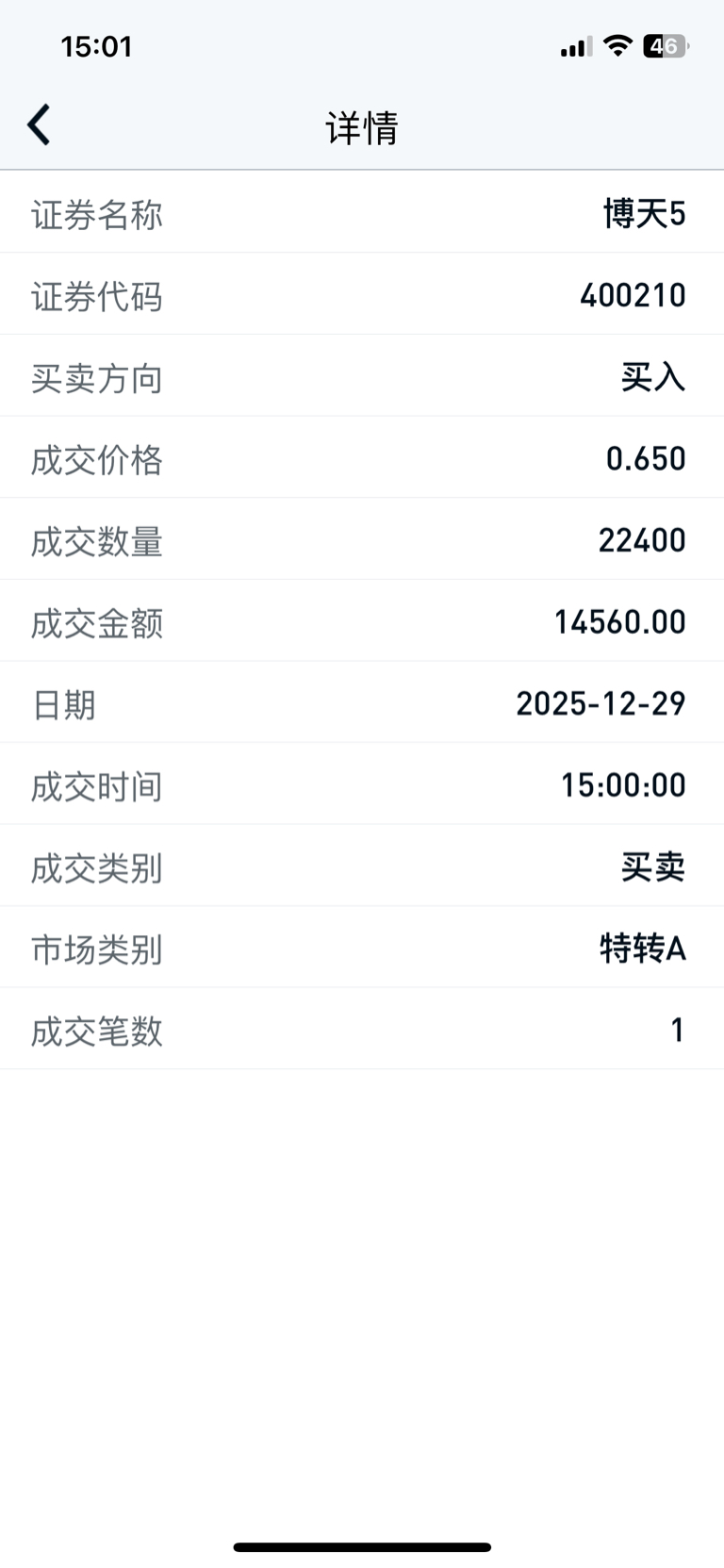Tap the 市场类别 value 特转A
The image size is (724, 1568).
[x=643, y=948]
